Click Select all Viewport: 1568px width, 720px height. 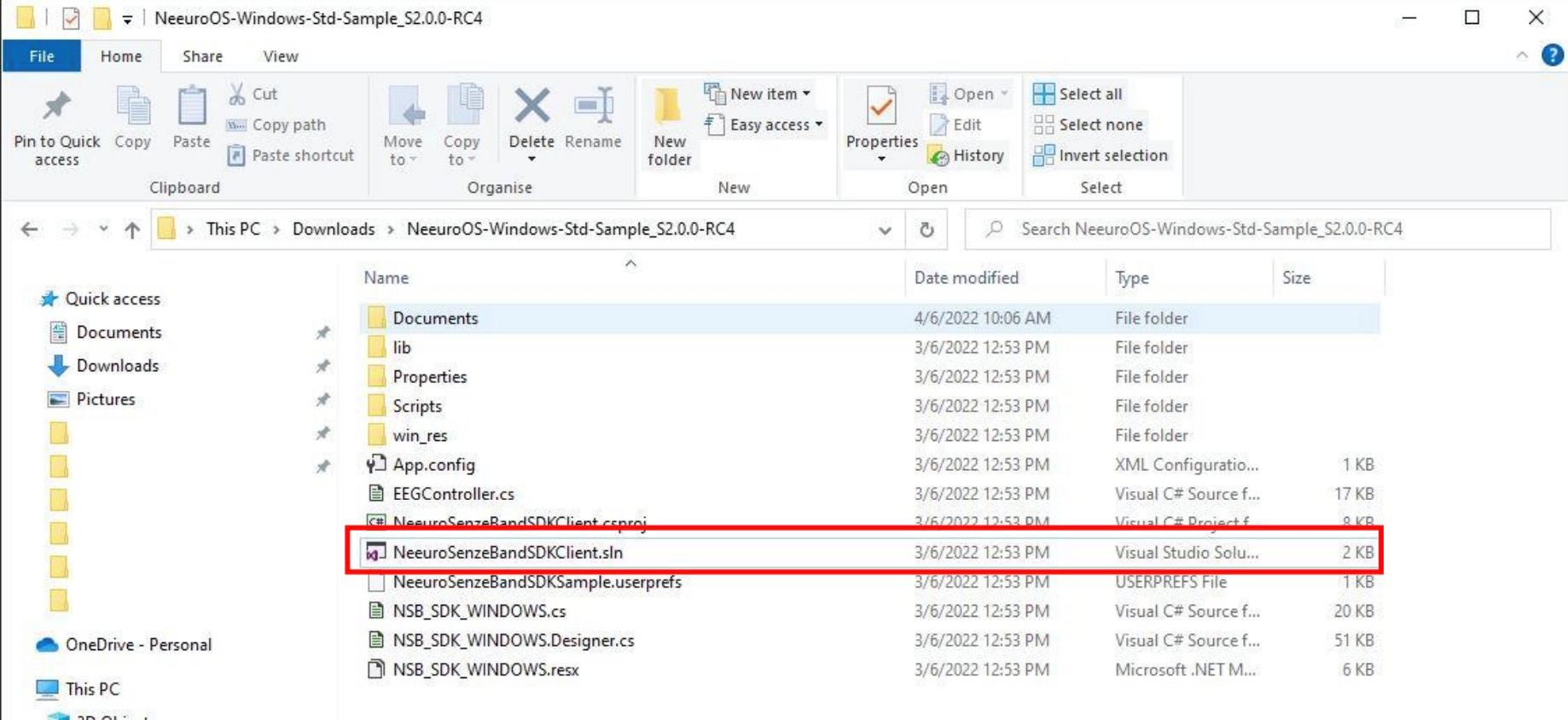point(1078,94)
